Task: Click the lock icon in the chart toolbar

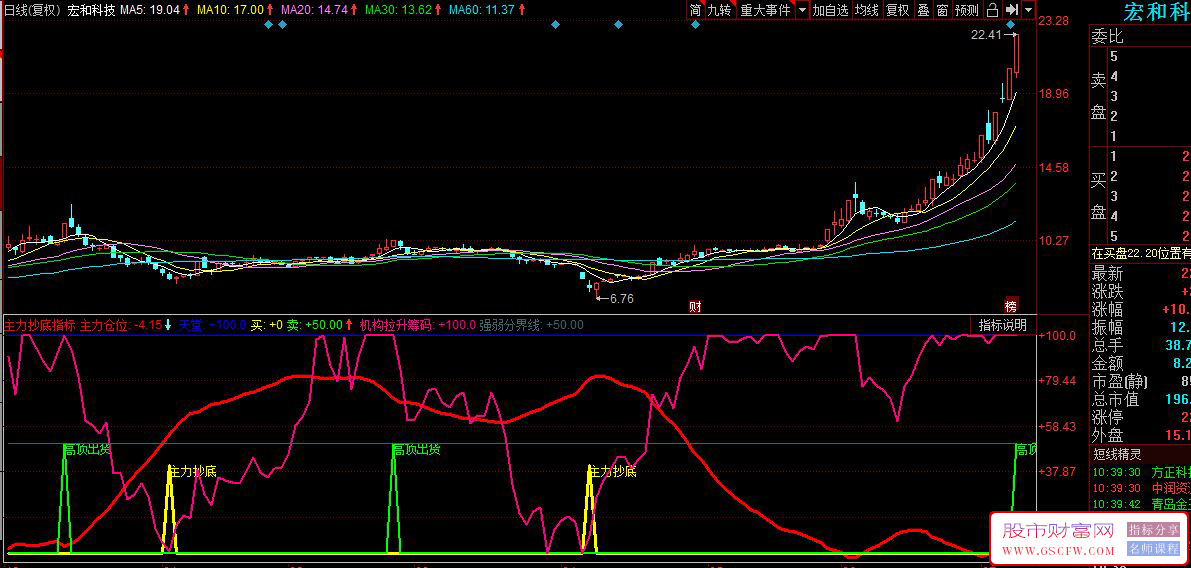Action: coord(992,10)
